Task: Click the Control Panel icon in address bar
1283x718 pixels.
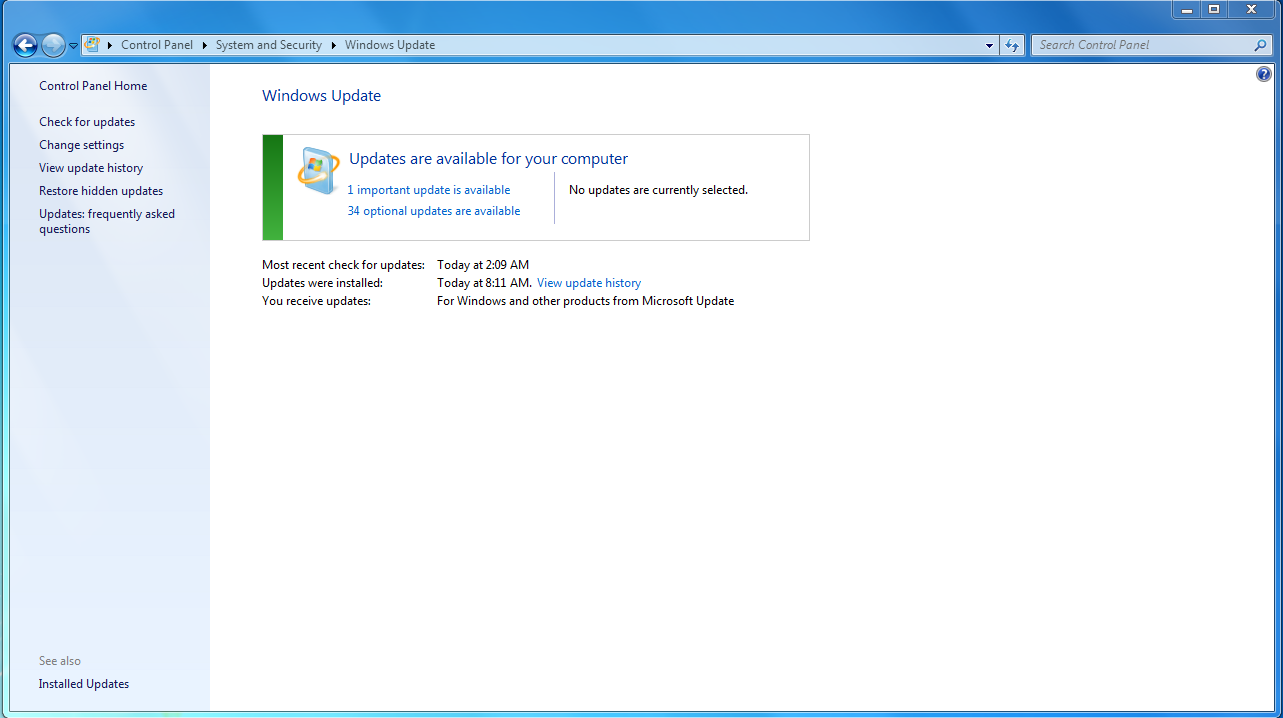Action: (x=93, y=45)
